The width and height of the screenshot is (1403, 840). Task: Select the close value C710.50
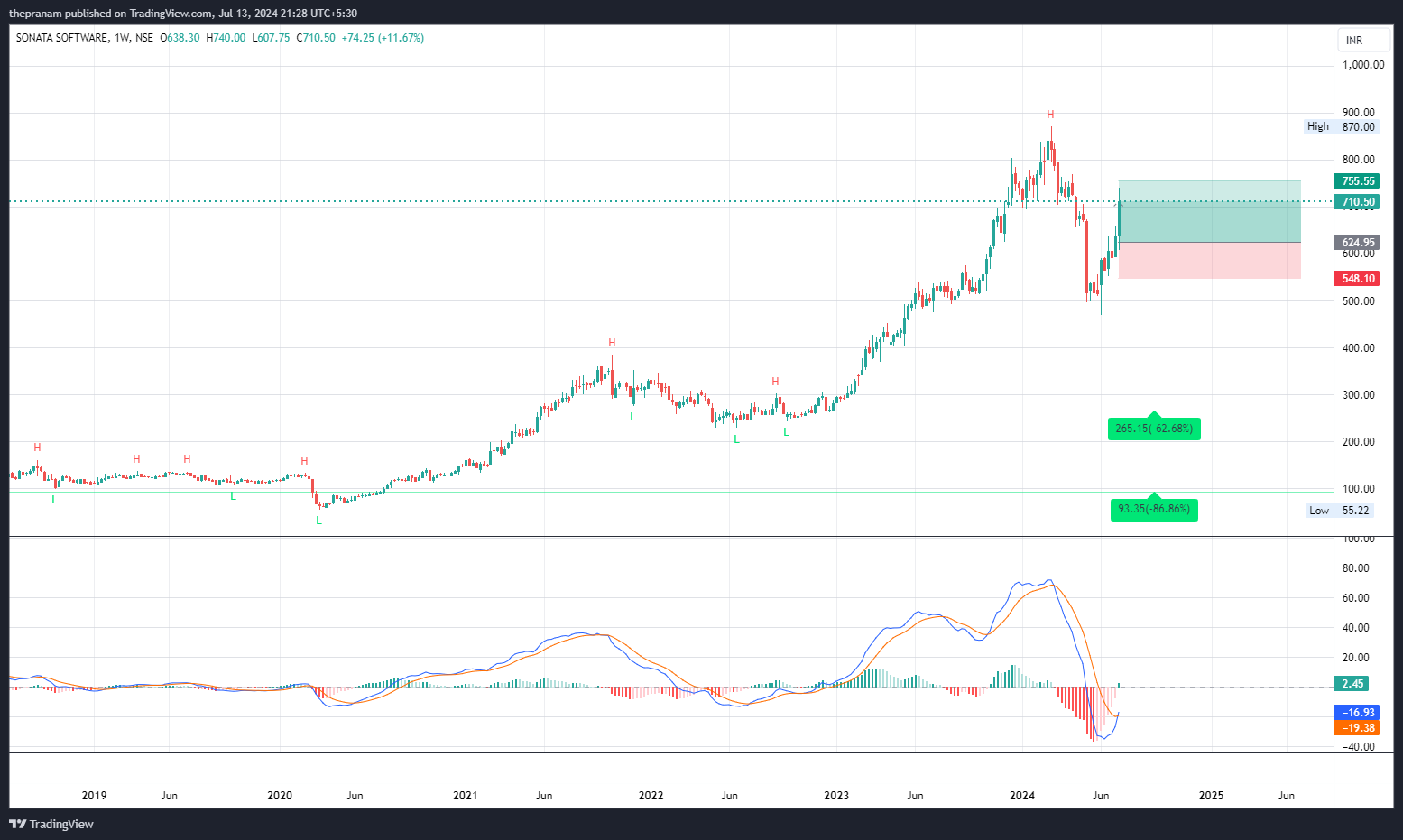point(316,38)
